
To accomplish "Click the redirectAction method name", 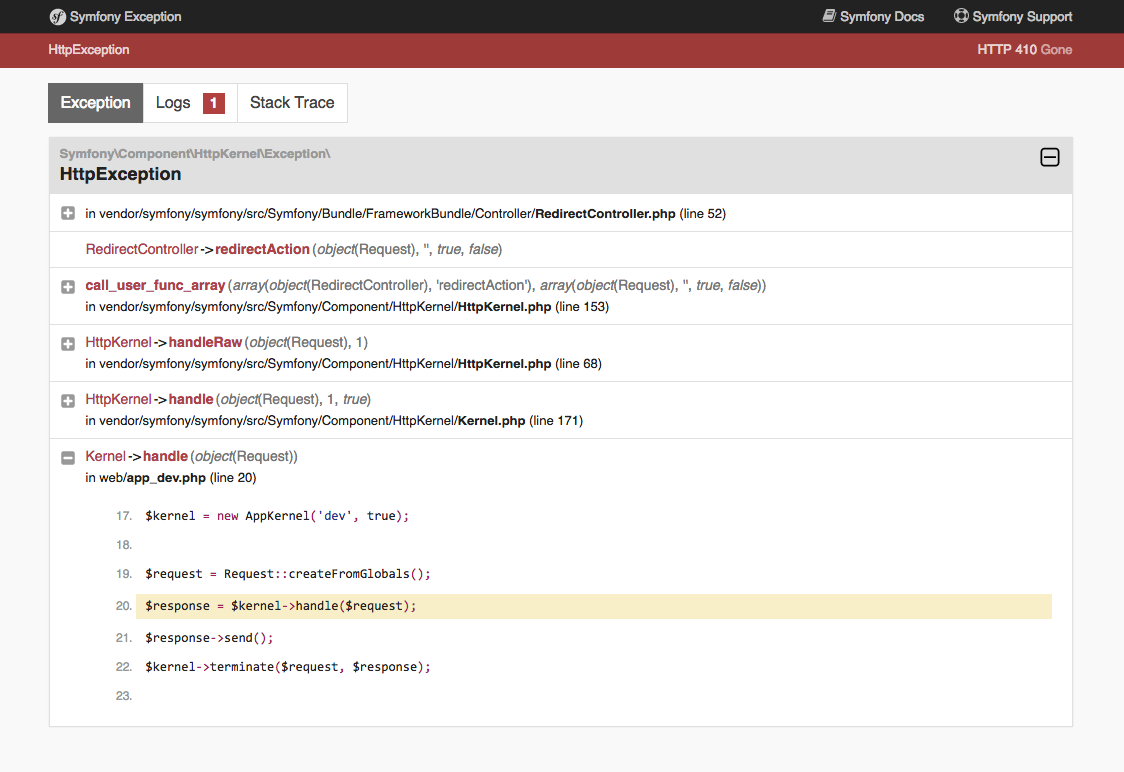I will pos(262,249).
